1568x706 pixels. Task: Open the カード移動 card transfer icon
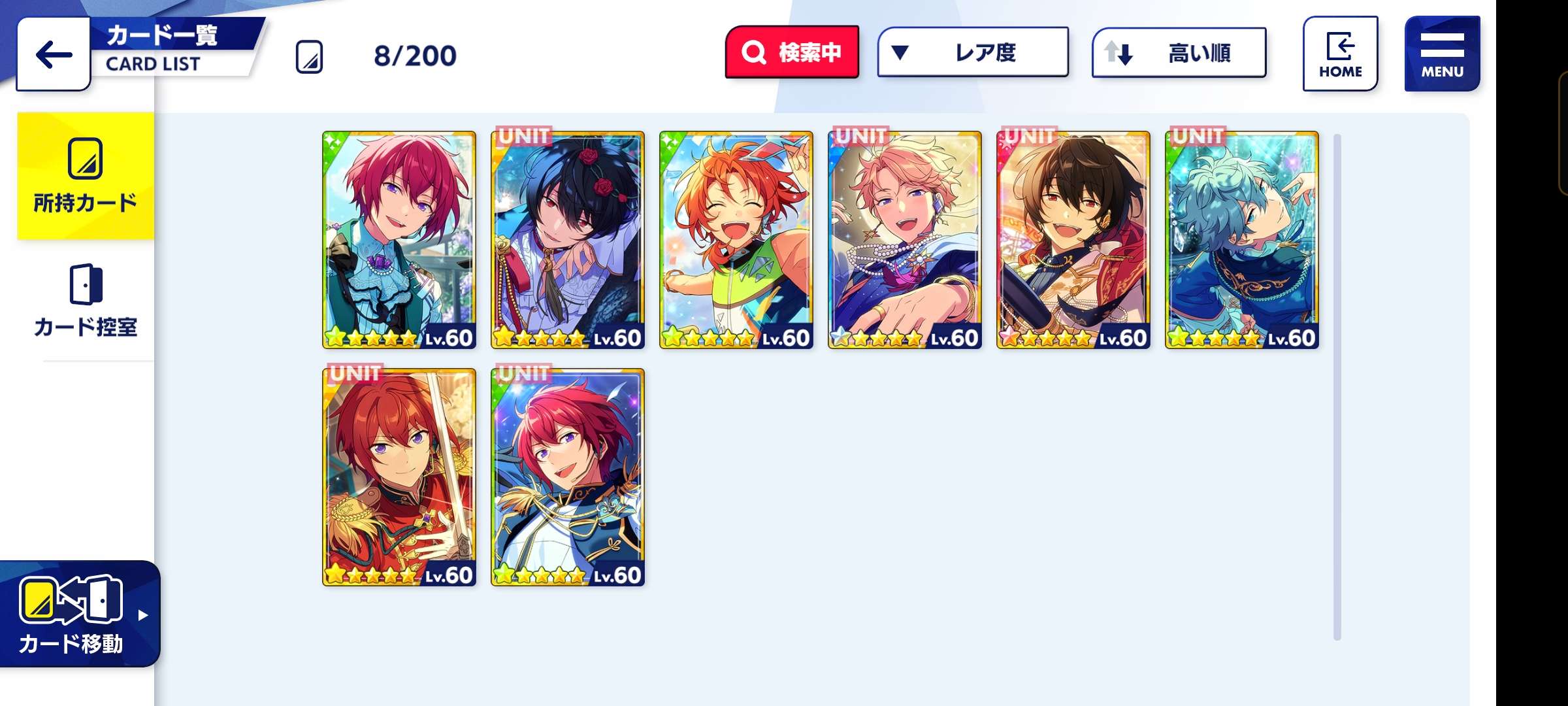(x=71, y=599)
